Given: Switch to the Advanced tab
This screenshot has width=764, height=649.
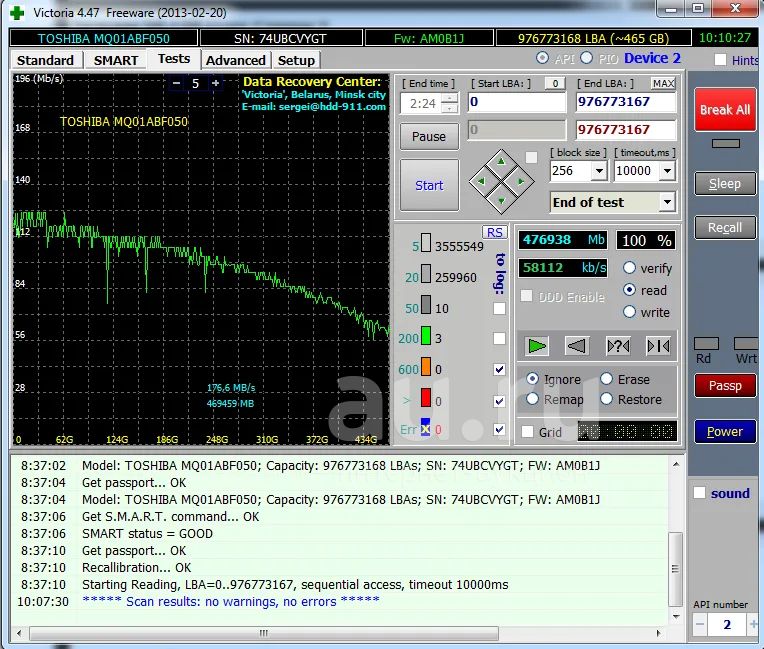Looking at the screenshot, I should (235, 60).
